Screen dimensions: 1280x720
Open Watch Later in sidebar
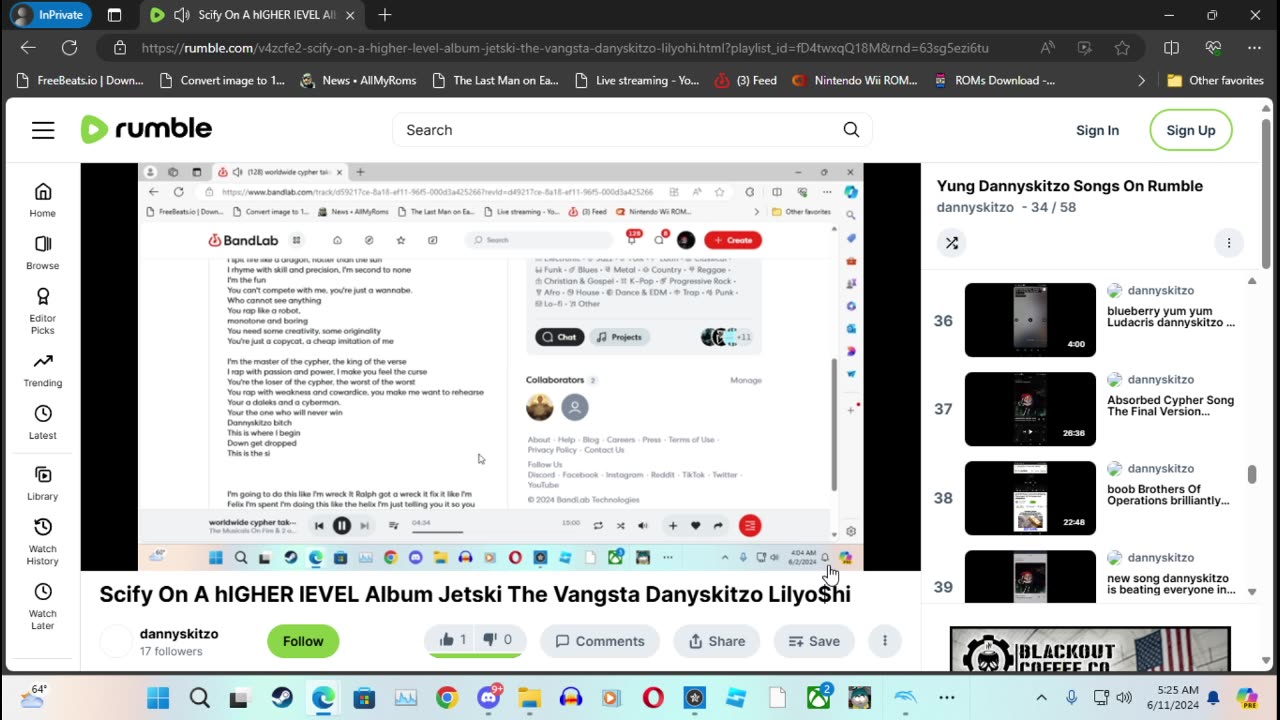tap(42, 607)
